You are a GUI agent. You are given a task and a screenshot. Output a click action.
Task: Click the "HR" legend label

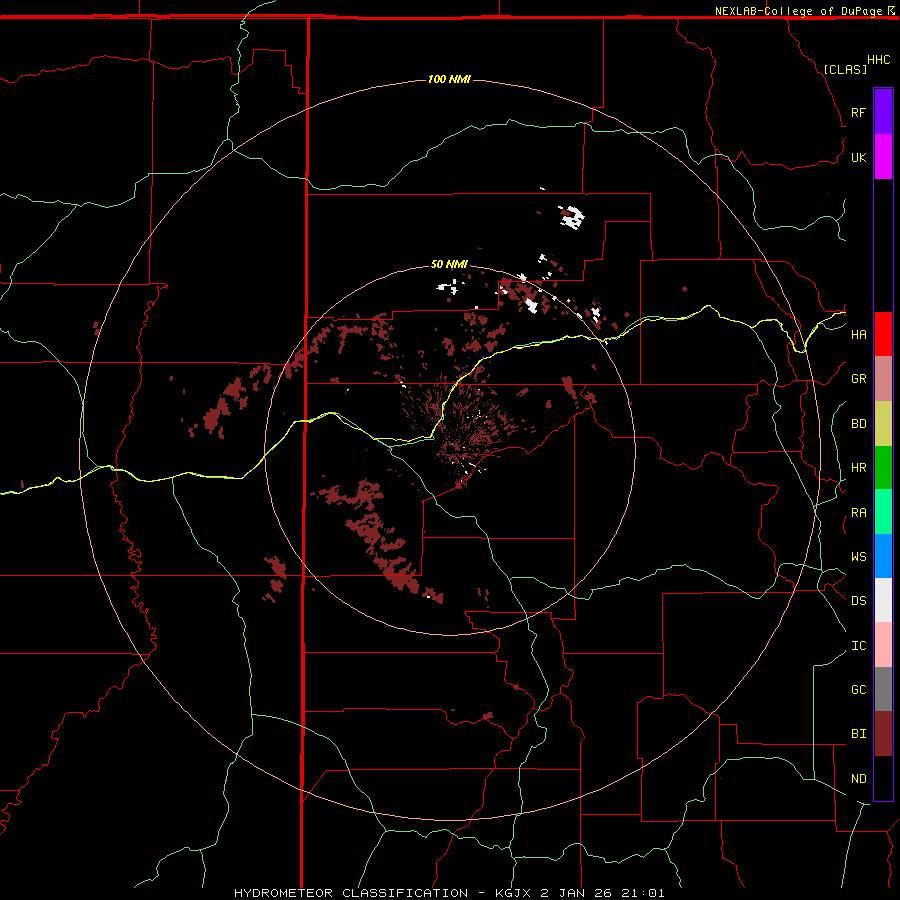[x=858, y=468]
